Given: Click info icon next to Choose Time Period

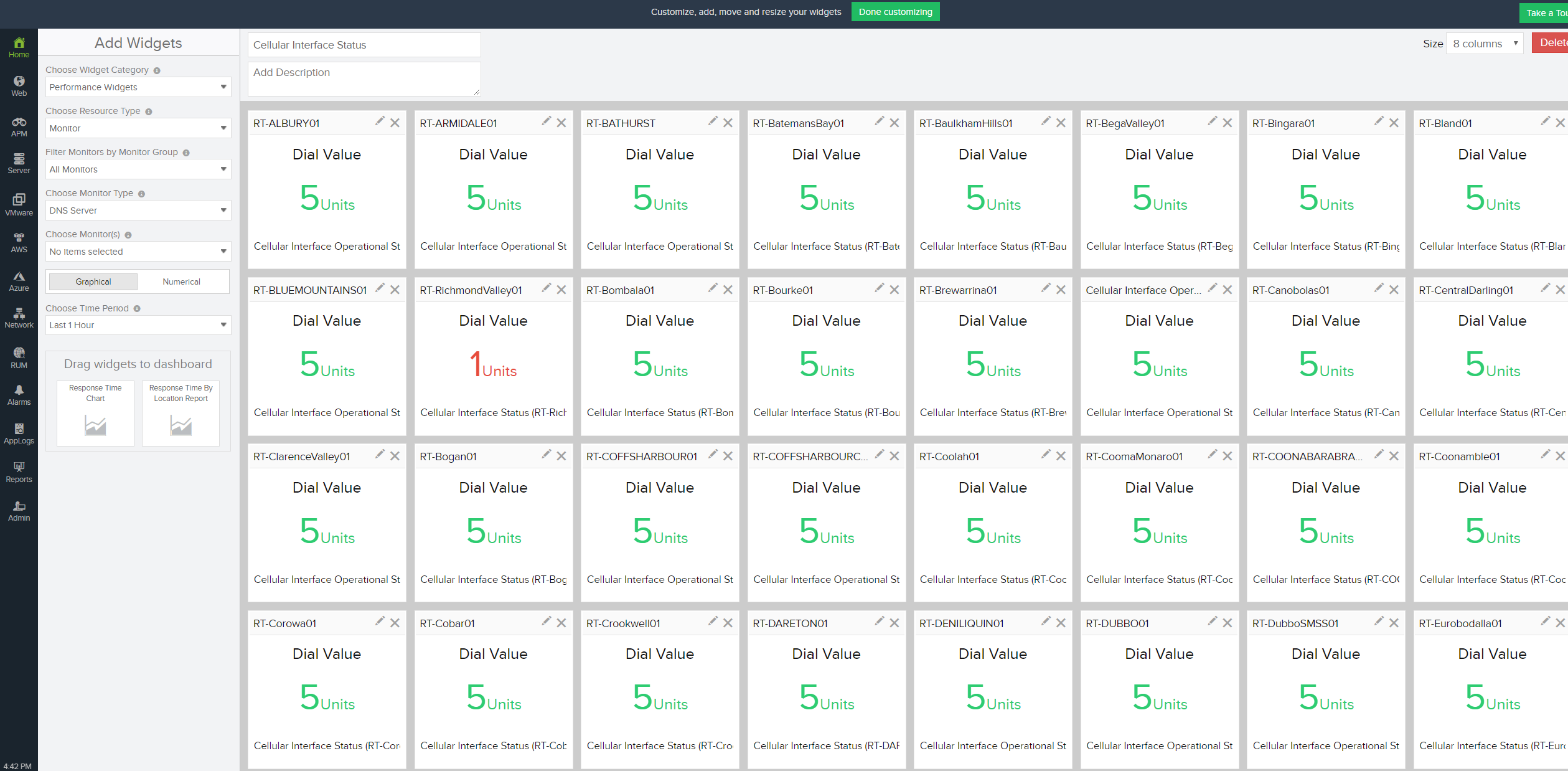Looking at the screenshot, I should [x=137, y=309].
